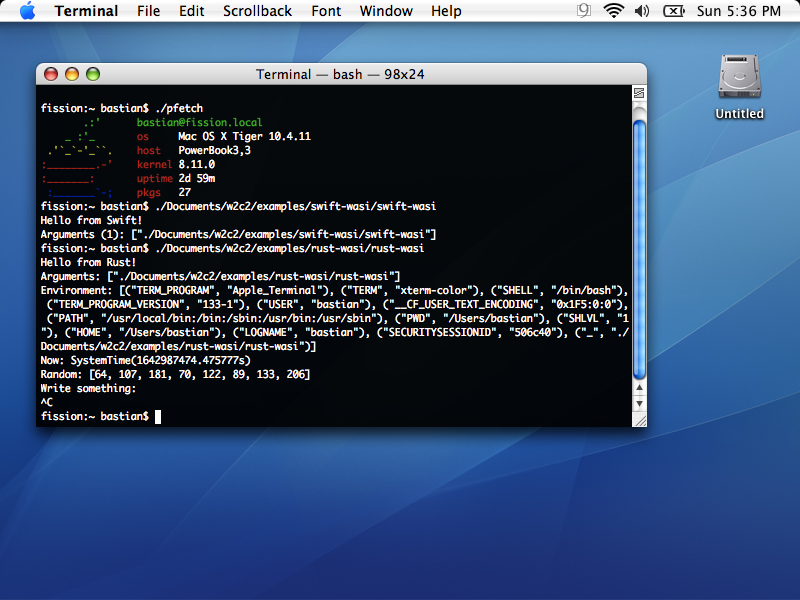Open the Terminal application menu
Viewport: 800px width, 600px height.
(x=86, y=11)
